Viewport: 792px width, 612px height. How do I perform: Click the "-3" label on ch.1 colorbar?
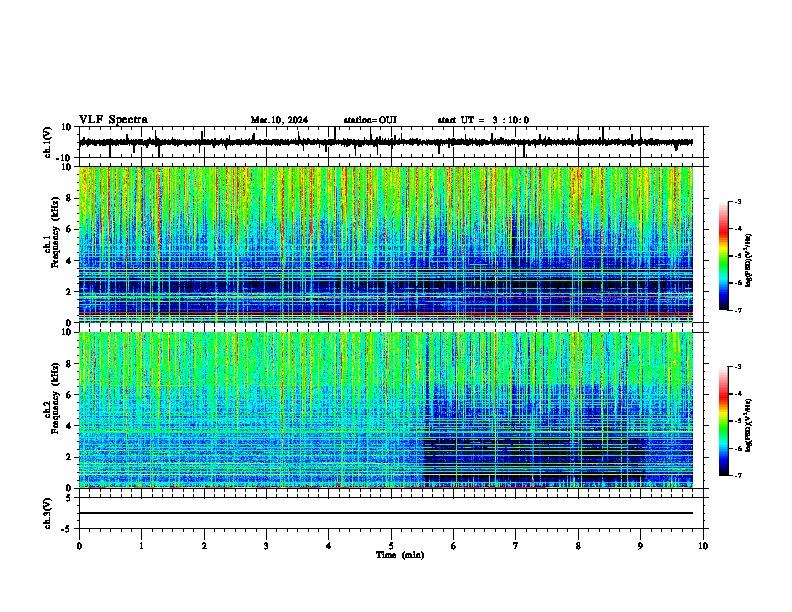(737, 201)
